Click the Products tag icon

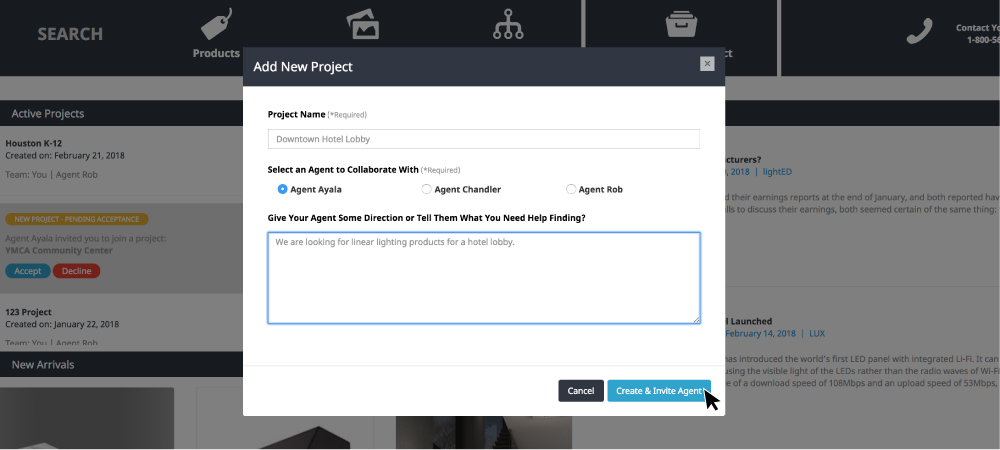click(216, 24)
